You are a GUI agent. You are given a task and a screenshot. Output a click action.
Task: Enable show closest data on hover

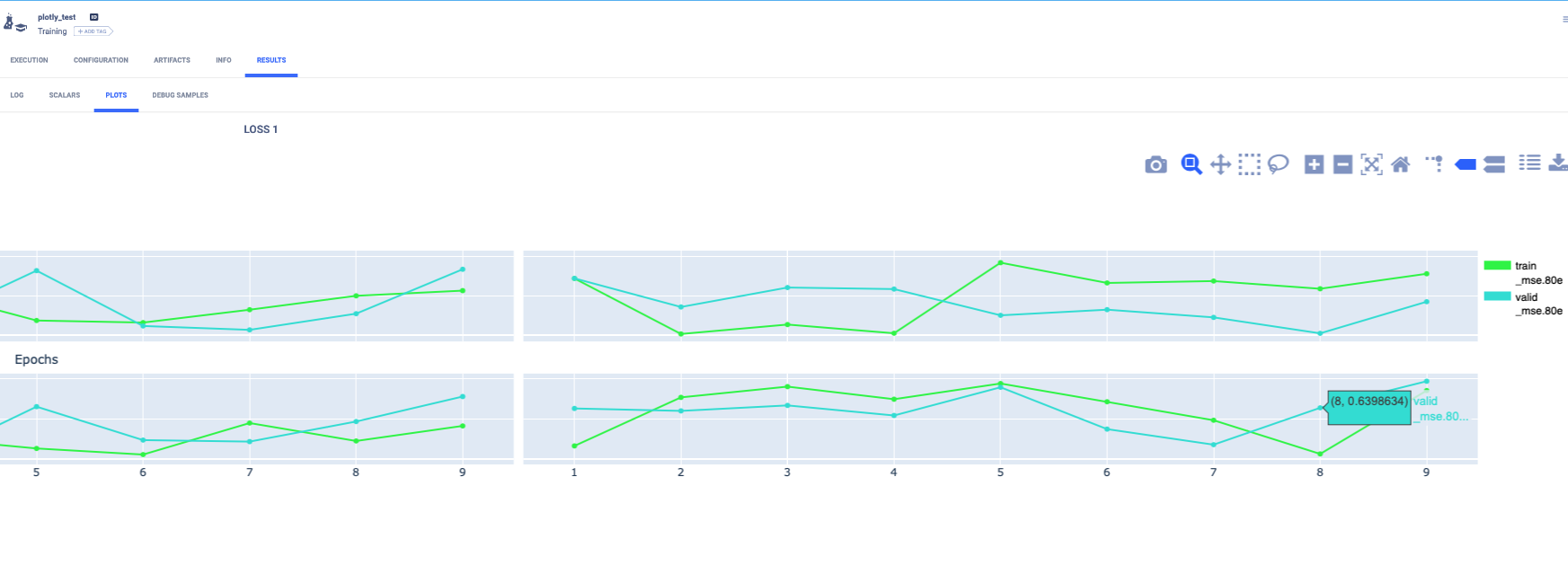click(x=1465, y=164)
